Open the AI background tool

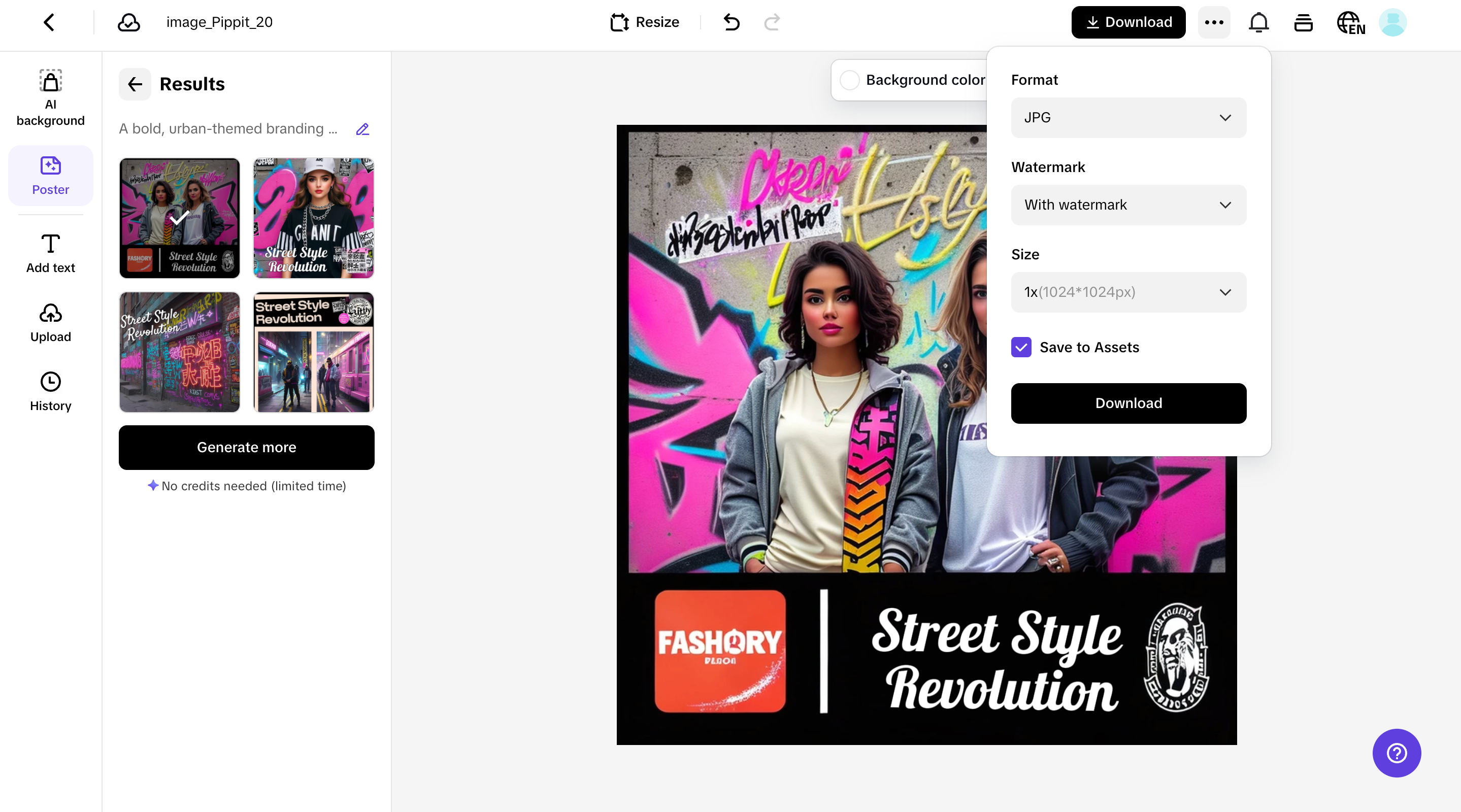50,97
